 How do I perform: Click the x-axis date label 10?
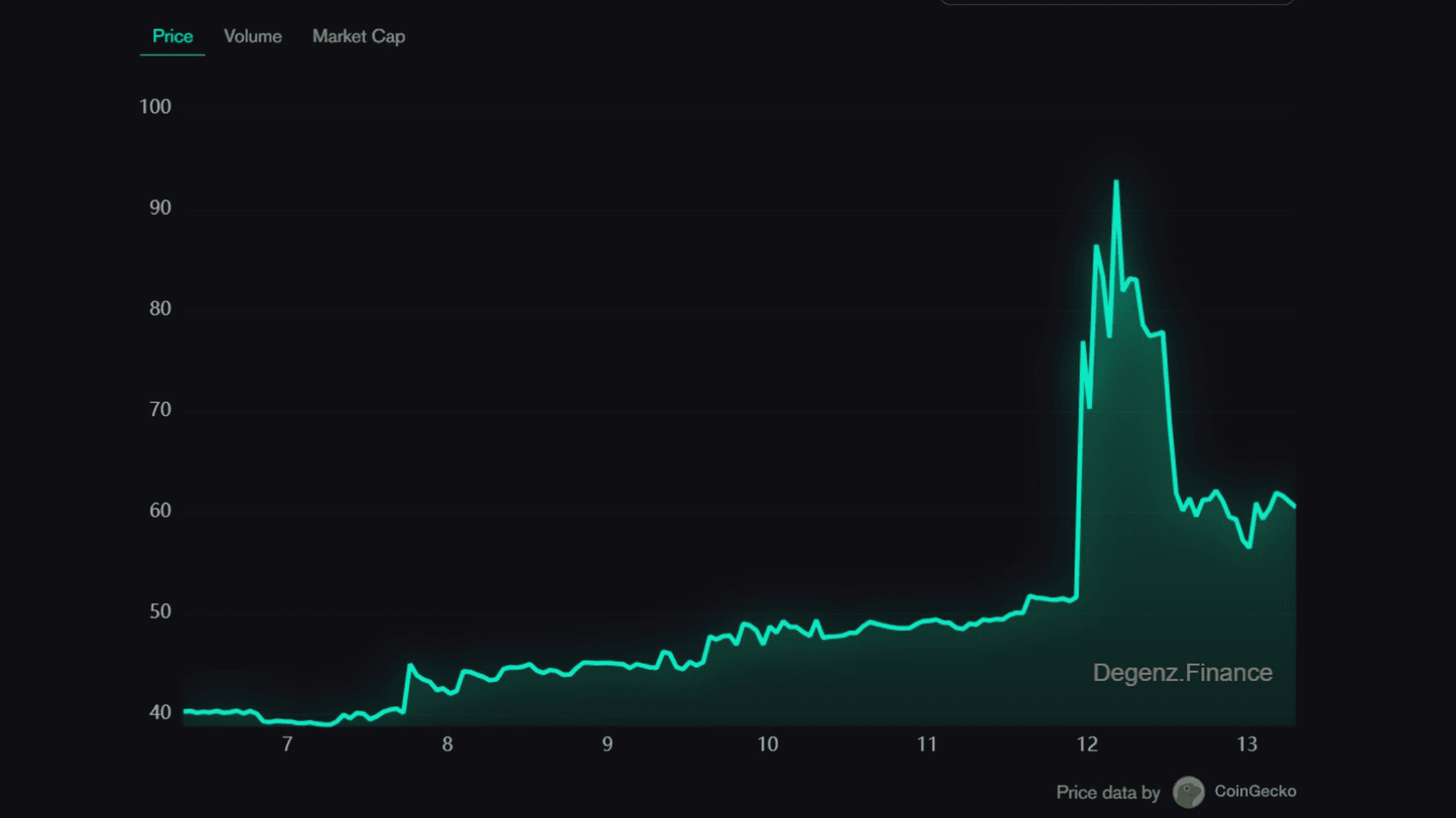768,744
